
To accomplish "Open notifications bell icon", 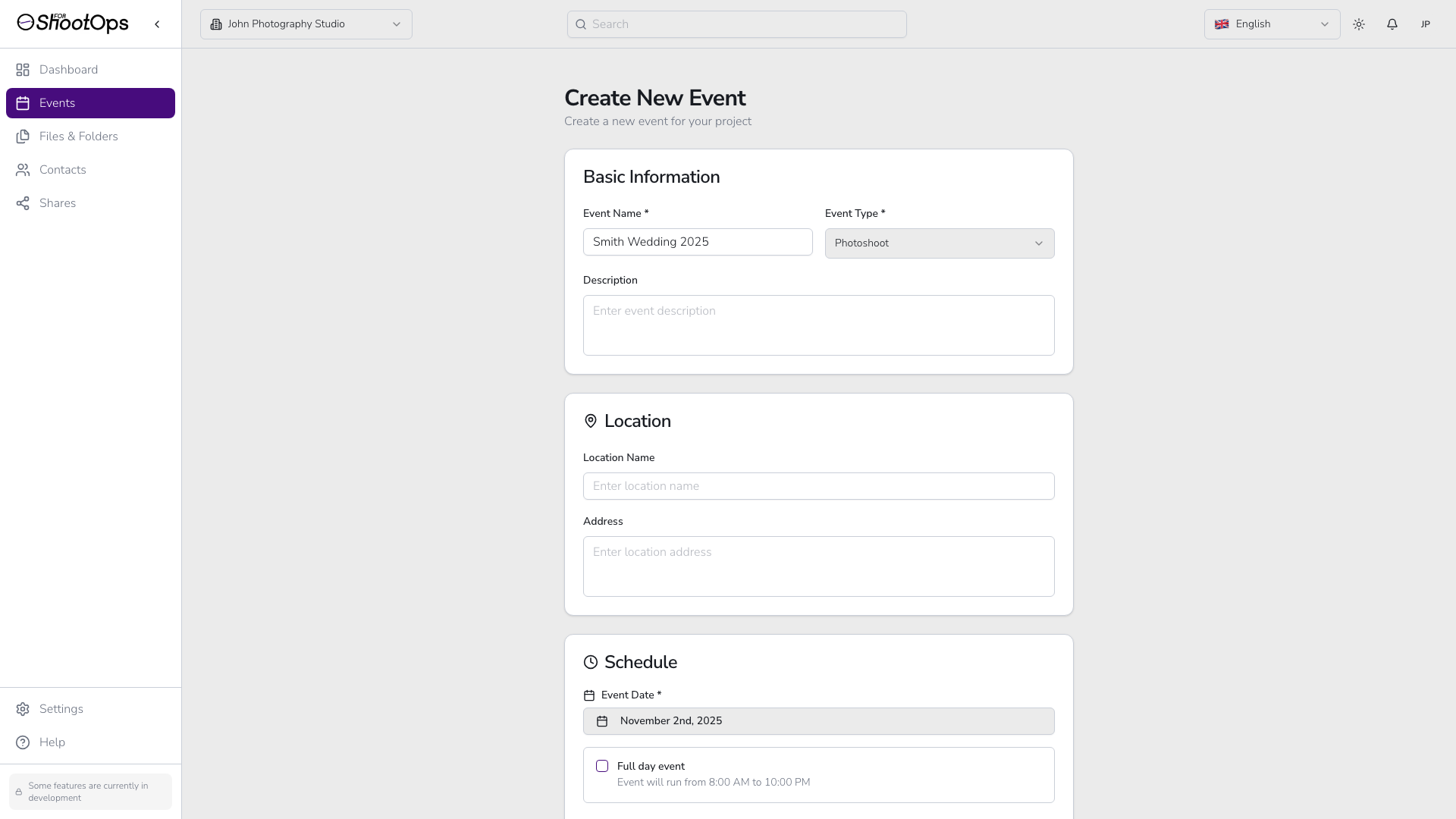I will point(1392,24).
